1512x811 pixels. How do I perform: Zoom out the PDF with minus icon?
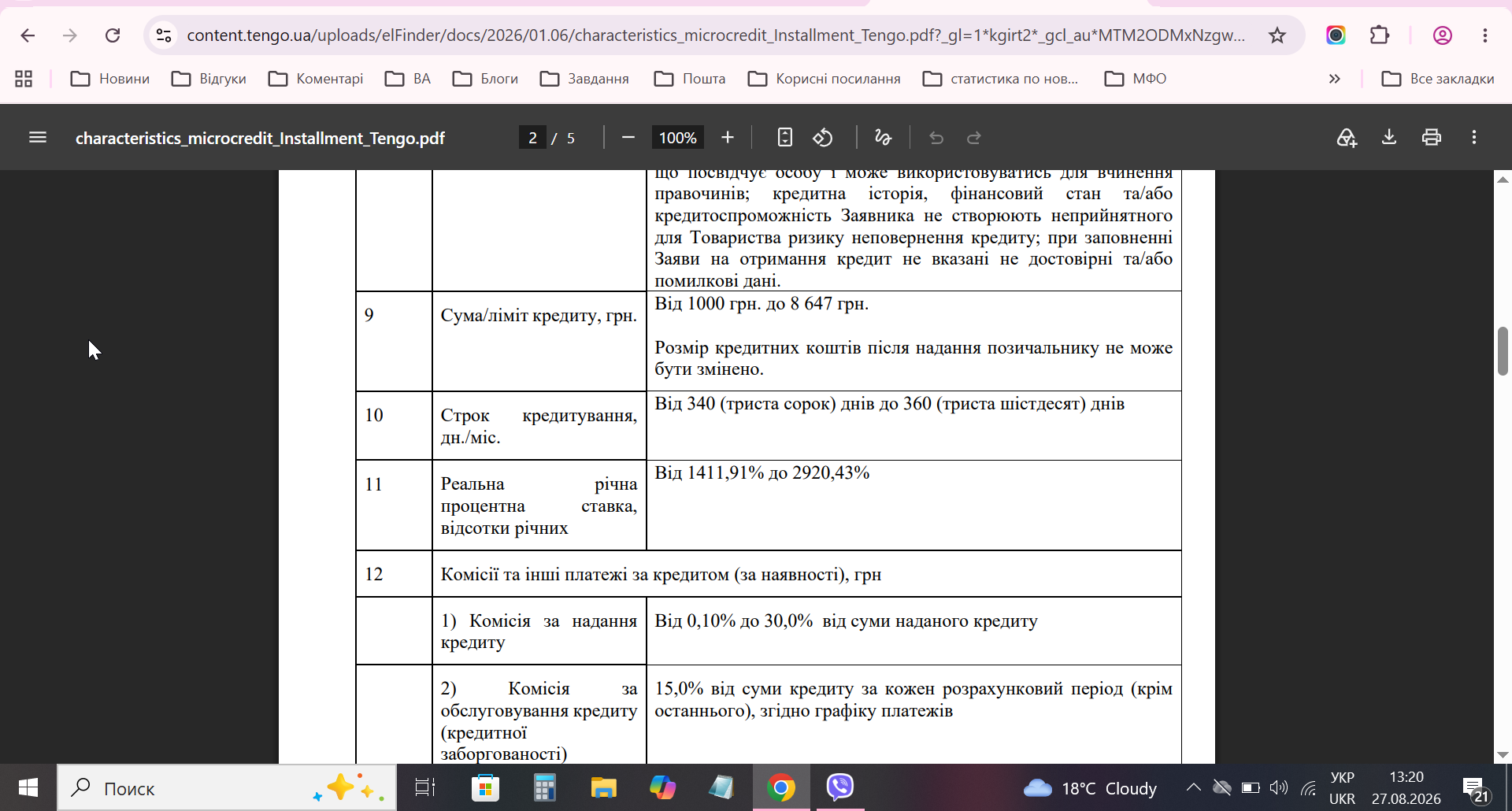tap(628, 138)
